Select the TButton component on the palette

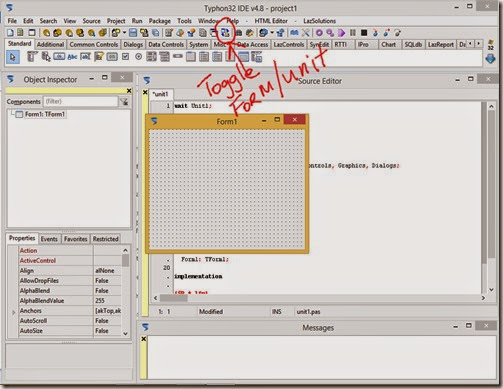[x=59, y=57]
